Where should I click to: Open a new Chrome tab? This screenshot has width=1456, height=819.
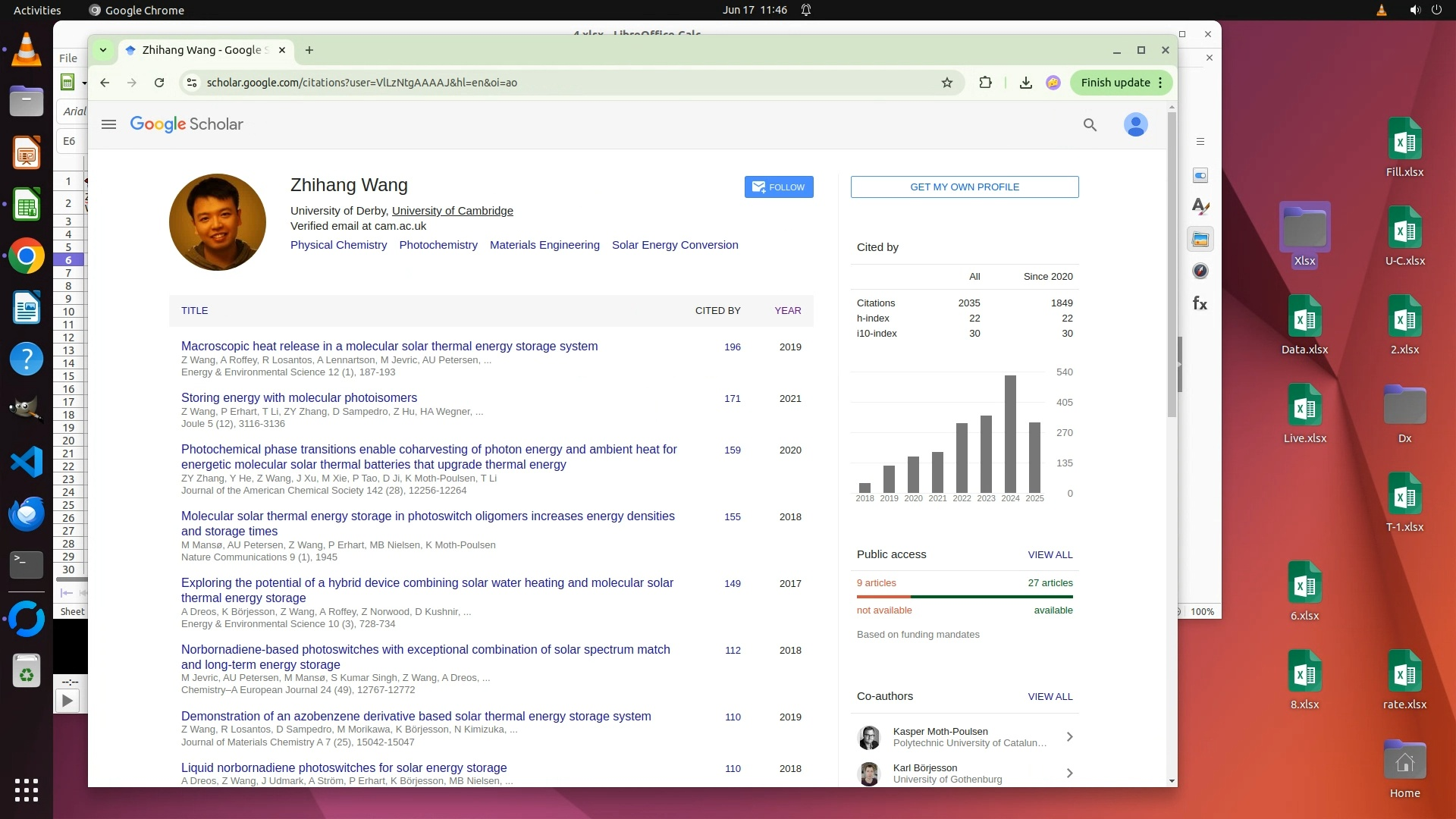(x=309, y=50)
